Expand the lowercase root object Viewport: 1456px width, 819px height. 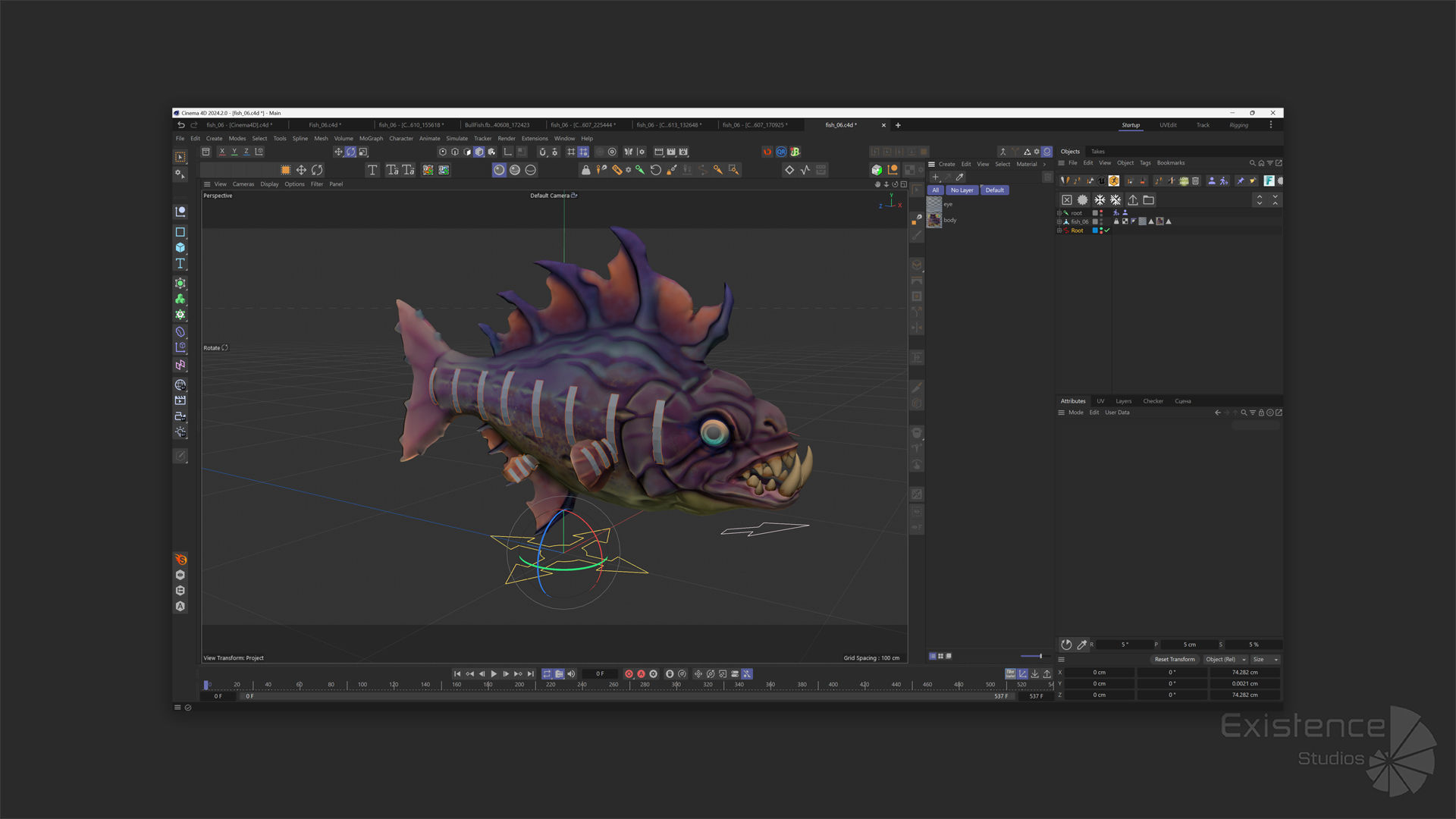coord(1059,213)
